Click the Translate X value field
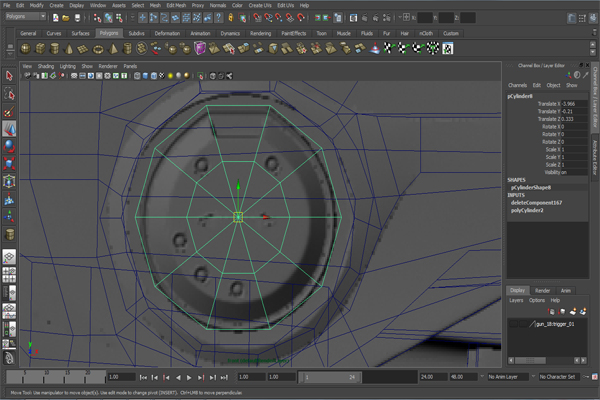The width and height of the screenshot is (600, 400). coord(574,104)
